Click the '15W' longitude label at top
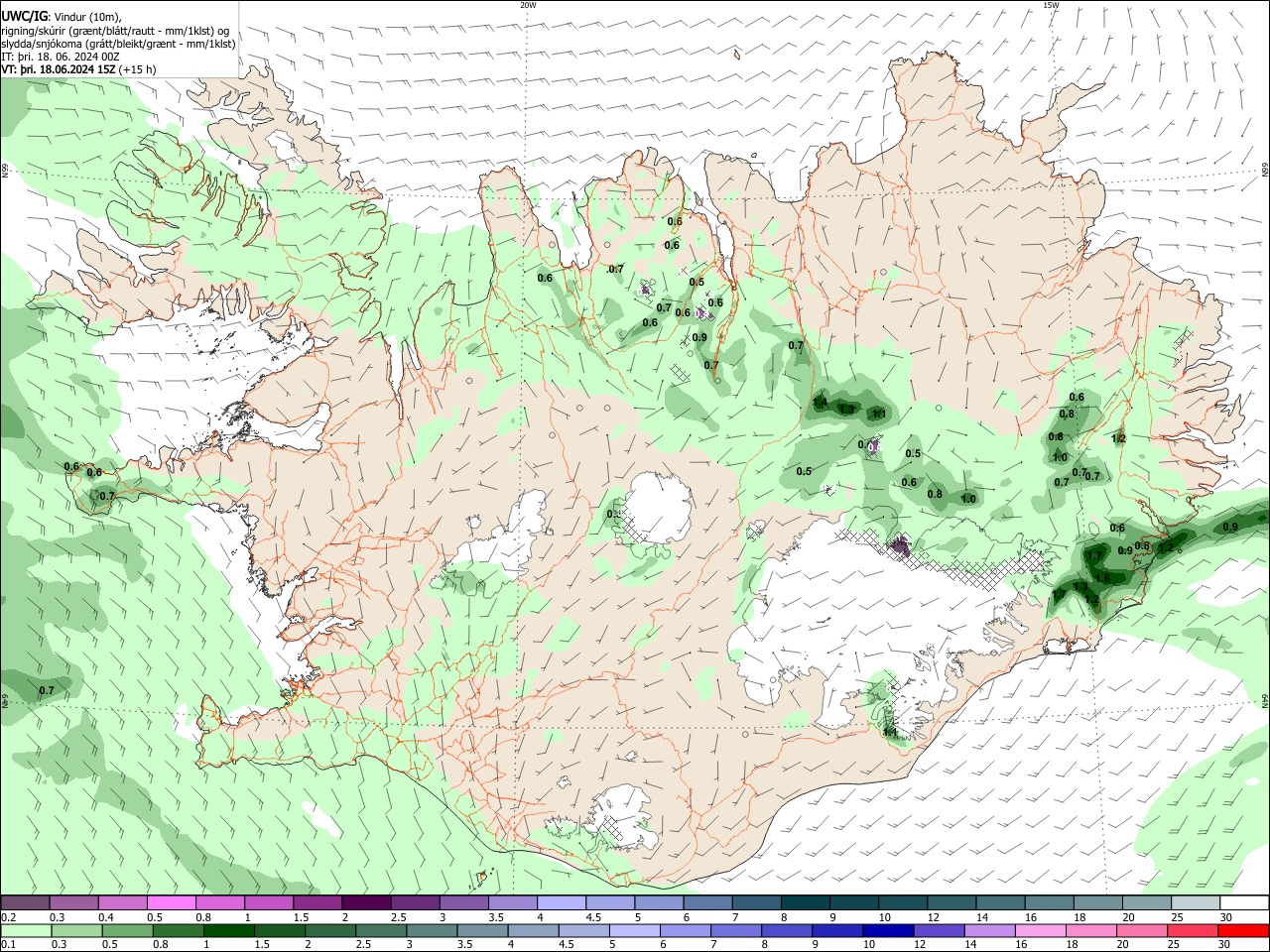The height and width of the screenshot is (952, 1270). [x=1051, y=5]
